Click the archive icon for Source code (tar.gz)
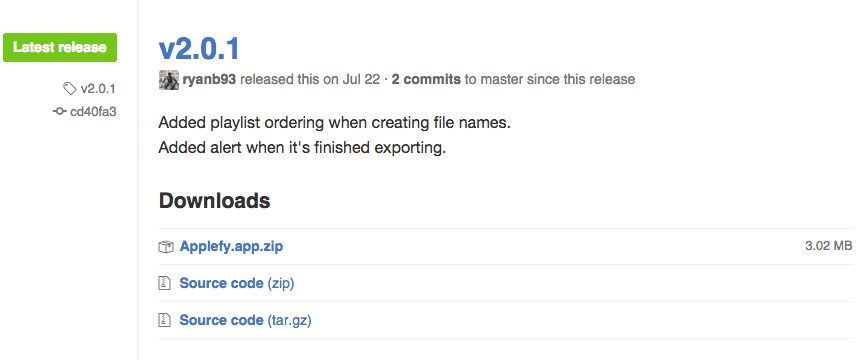This screenshot has height=360, width=865. 164,320
